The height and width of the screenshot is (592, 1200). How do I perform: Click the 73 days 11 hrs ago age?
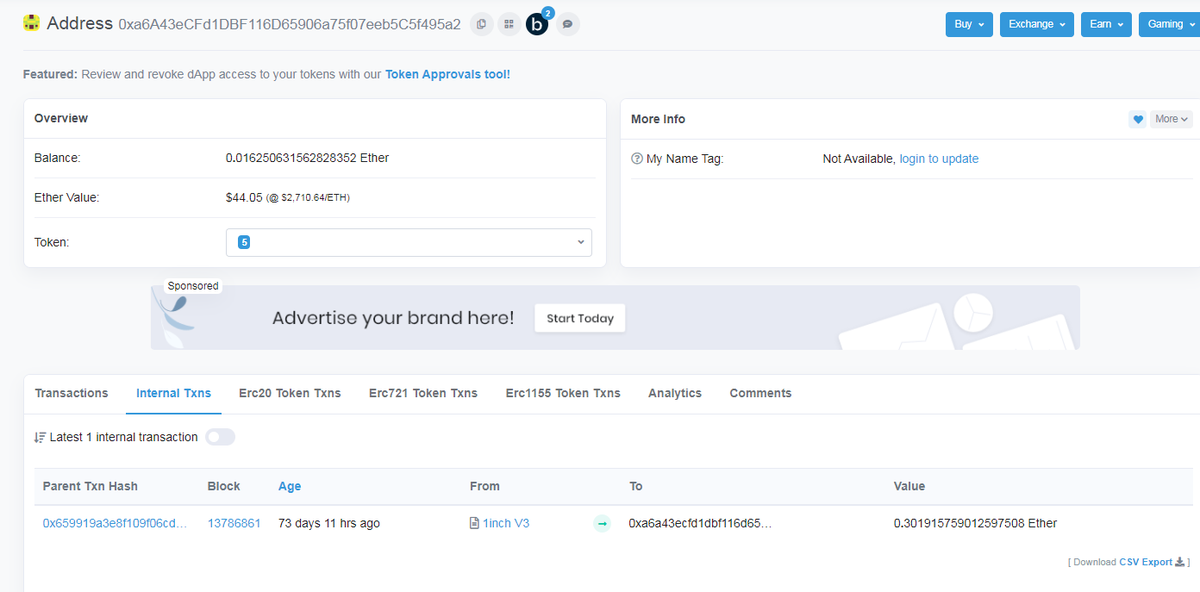(329, 523)
